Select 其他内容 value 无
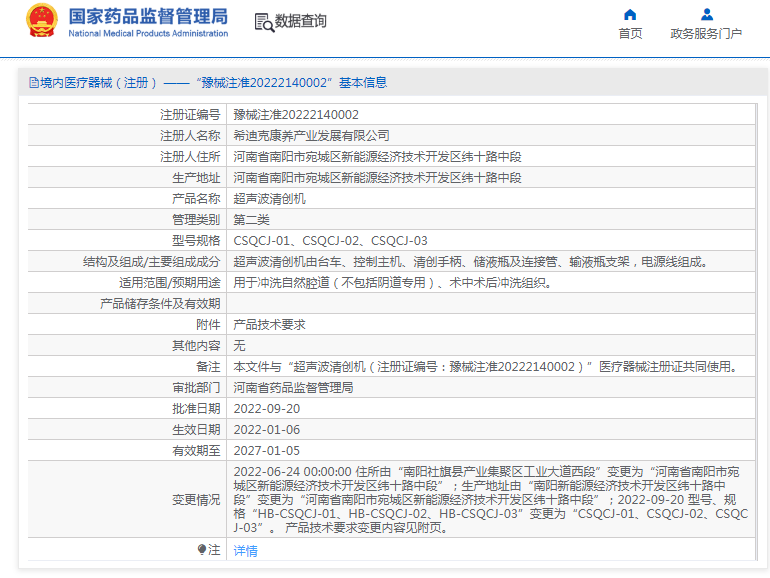 click(x=240, y=346)
